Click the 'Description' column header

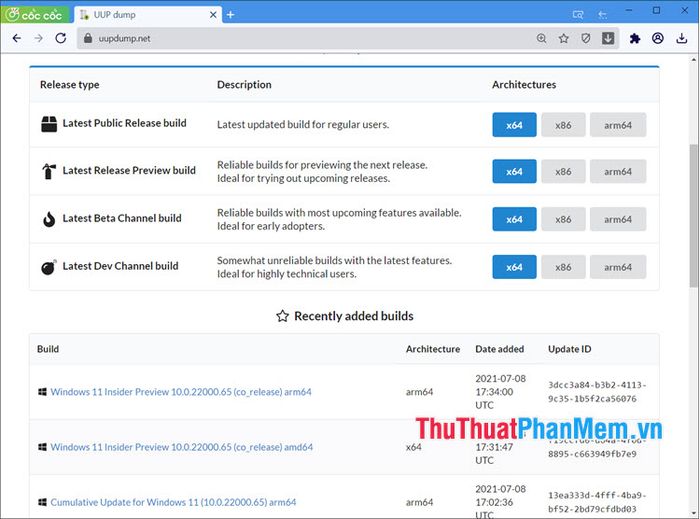click(244, 85)
